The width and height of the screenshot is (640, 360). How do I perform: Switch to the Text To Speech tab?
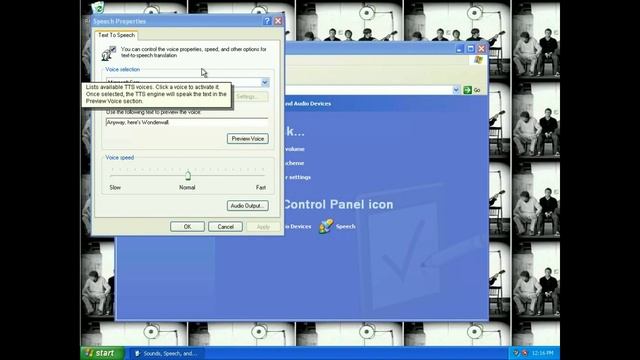[x=116, y=35]
